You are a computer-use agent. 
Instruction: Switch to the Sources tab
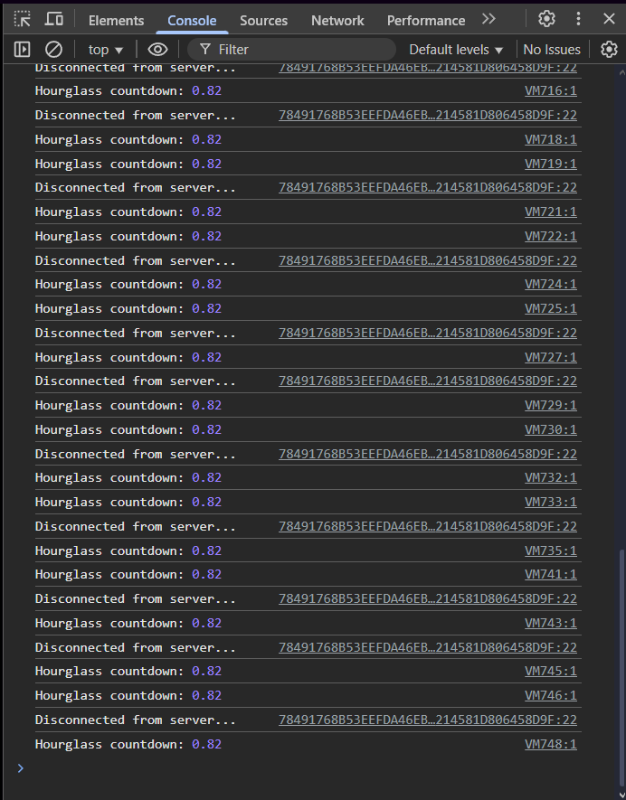click(264, 20)
